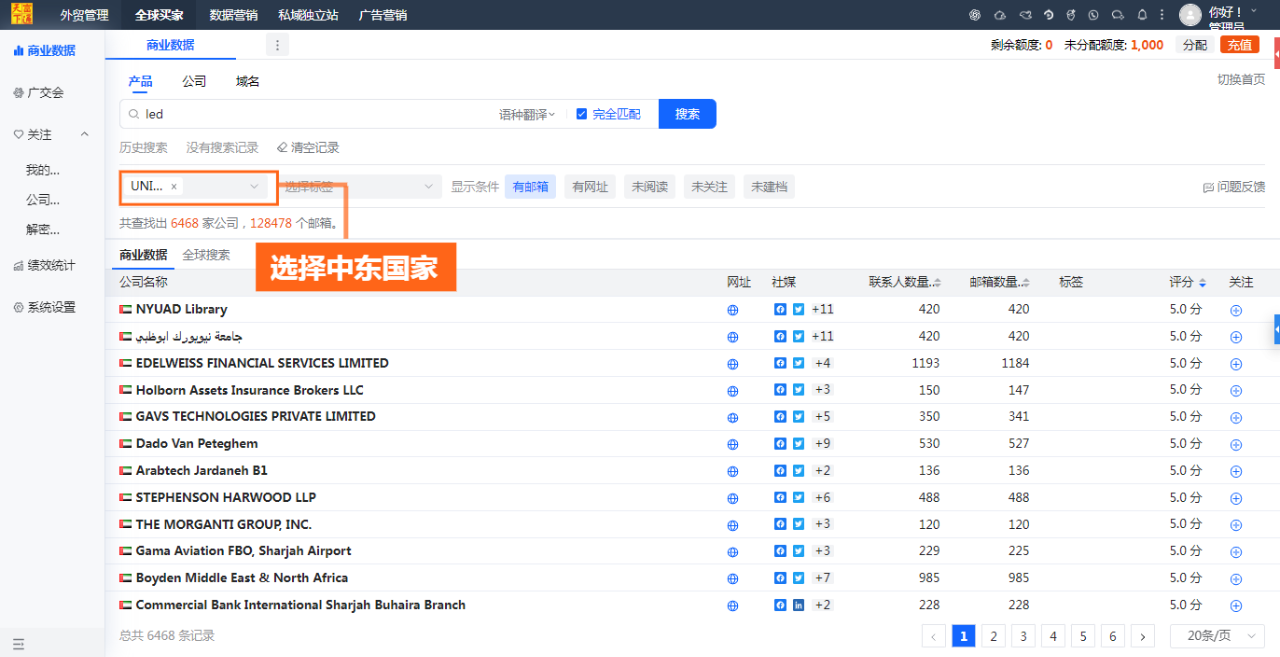This screenshot has width=1280, height=657.
Task: Follow Holborn Assets Insurance Brokers LLC with plus
Action: (1236, 391)
